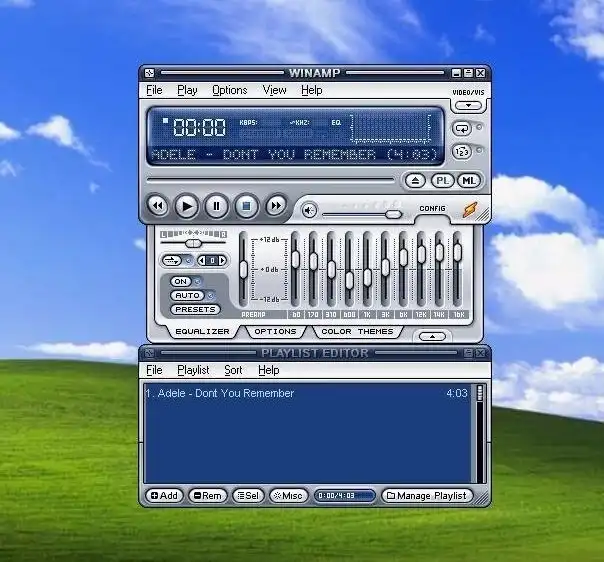604x562 pixels.
Task: Toggle the equalizer AUTO button
Action: click(x=187, y=295)
